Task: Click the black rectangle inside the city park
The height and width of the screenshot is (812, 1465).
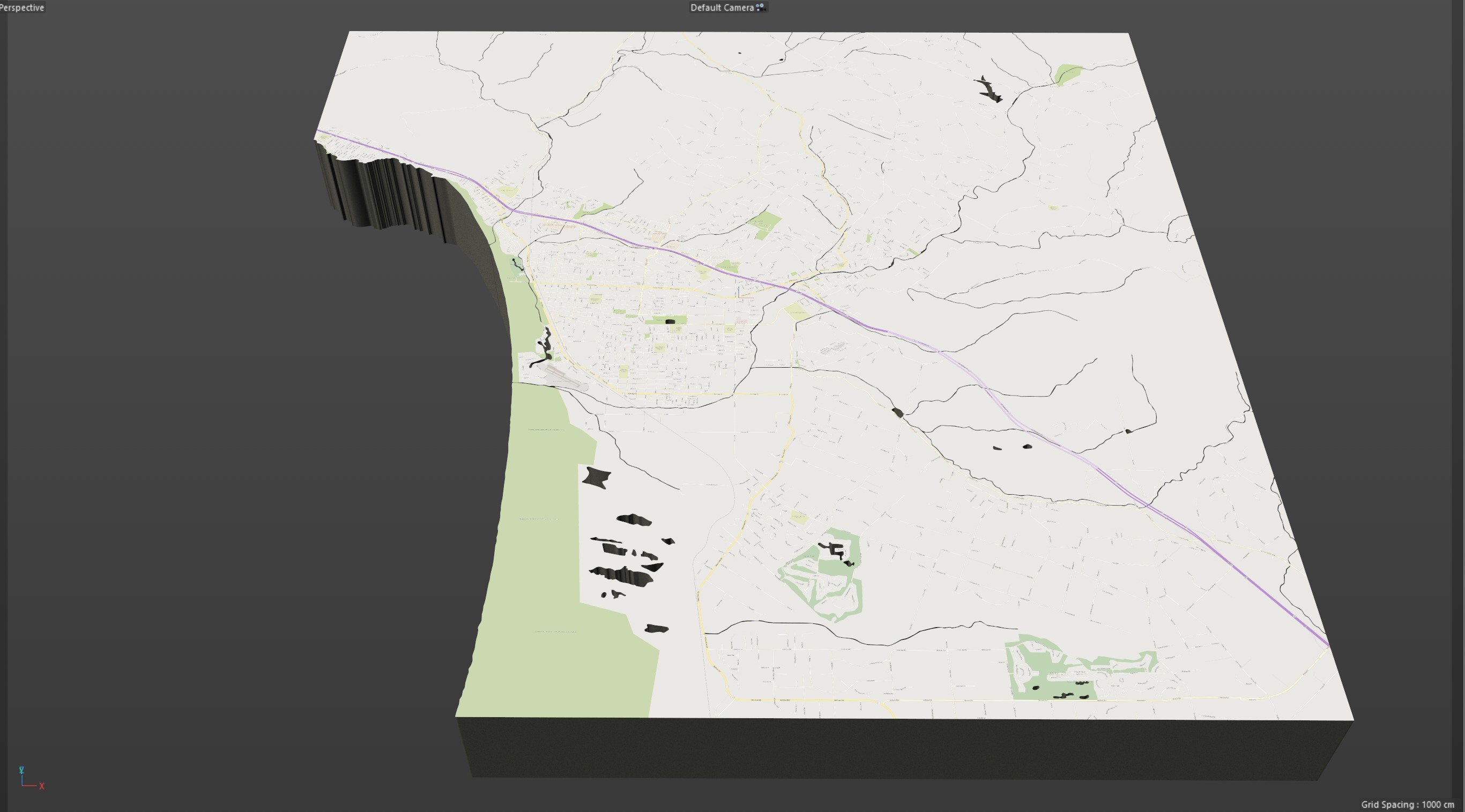Action: pos(670,321)
